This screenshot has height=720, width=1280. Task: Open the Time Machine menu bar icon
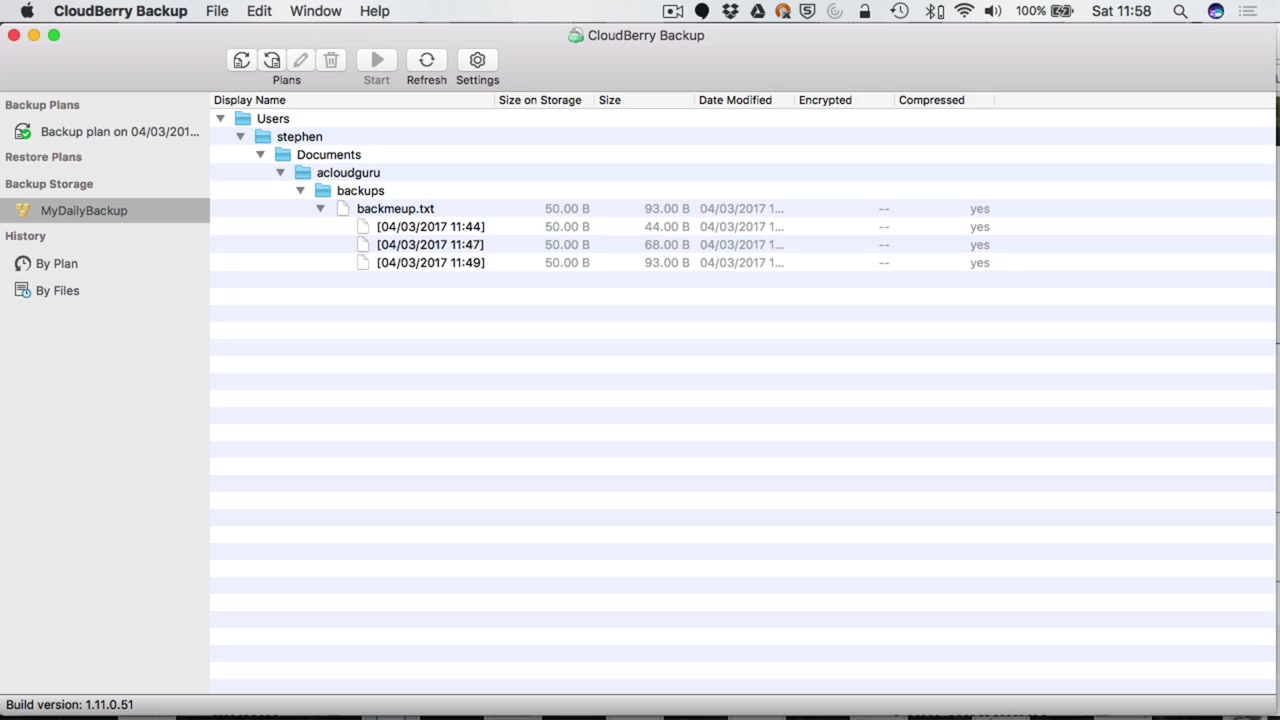899,11
